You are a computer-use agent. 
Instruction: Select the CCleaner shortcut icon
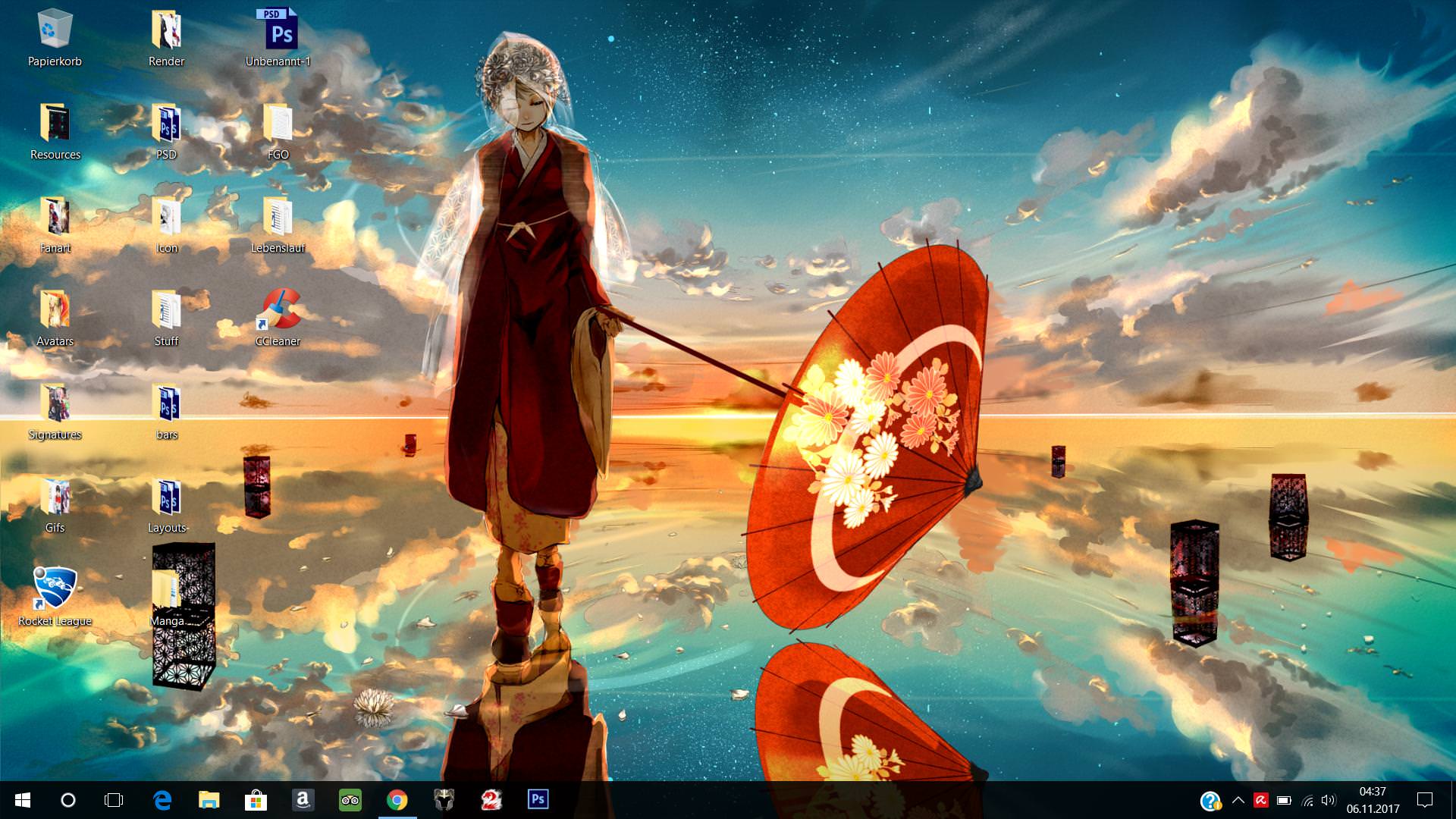[278, 318]
